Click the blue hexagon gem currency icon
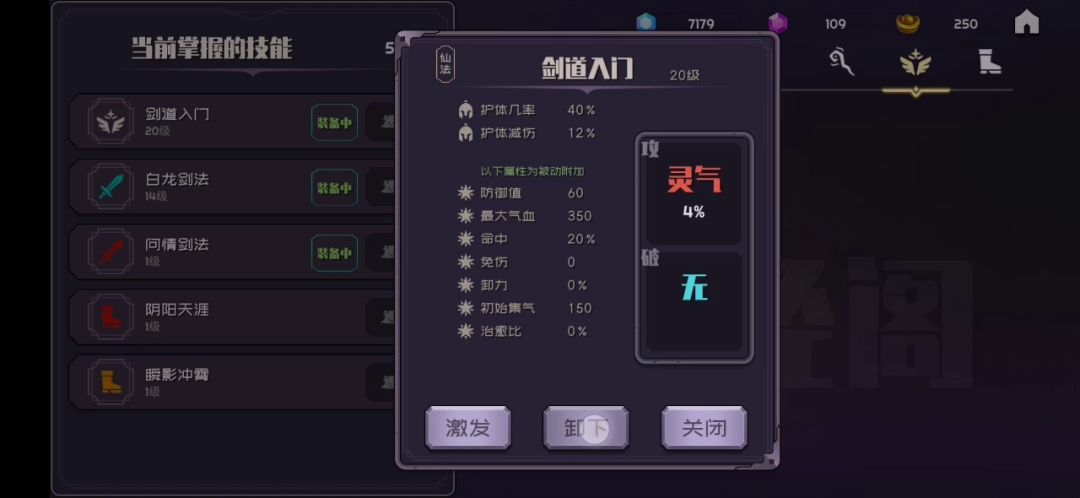Viewport: 1080px width, 498px height. 645,23
